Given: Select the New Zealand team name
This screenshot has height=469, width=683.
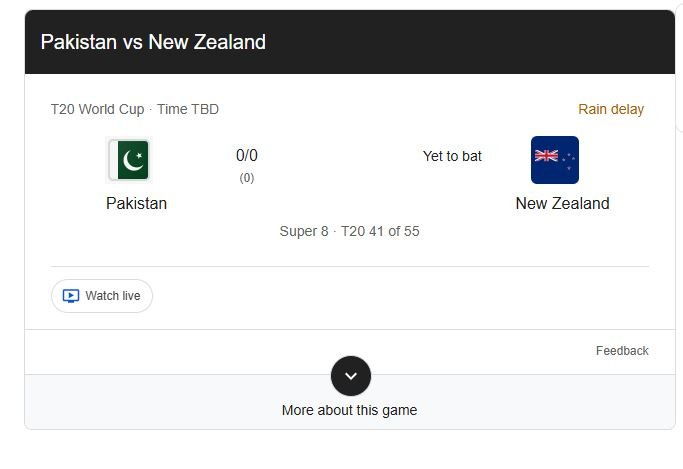Looking at the screenshot, I should tap(562, 203).
